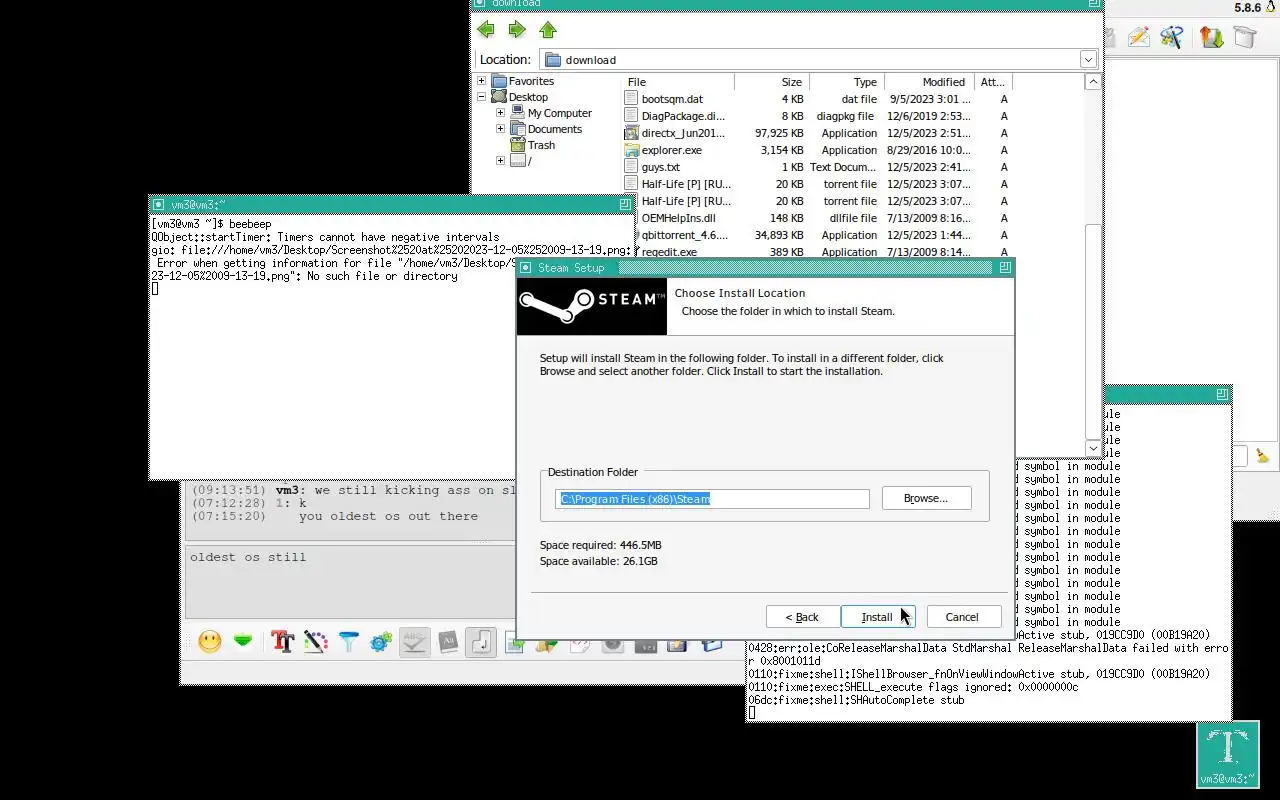This screenshot has height=800, width=1280.
Task: Click the Steam logo in setup header
Action: click(x=591, y=306)
